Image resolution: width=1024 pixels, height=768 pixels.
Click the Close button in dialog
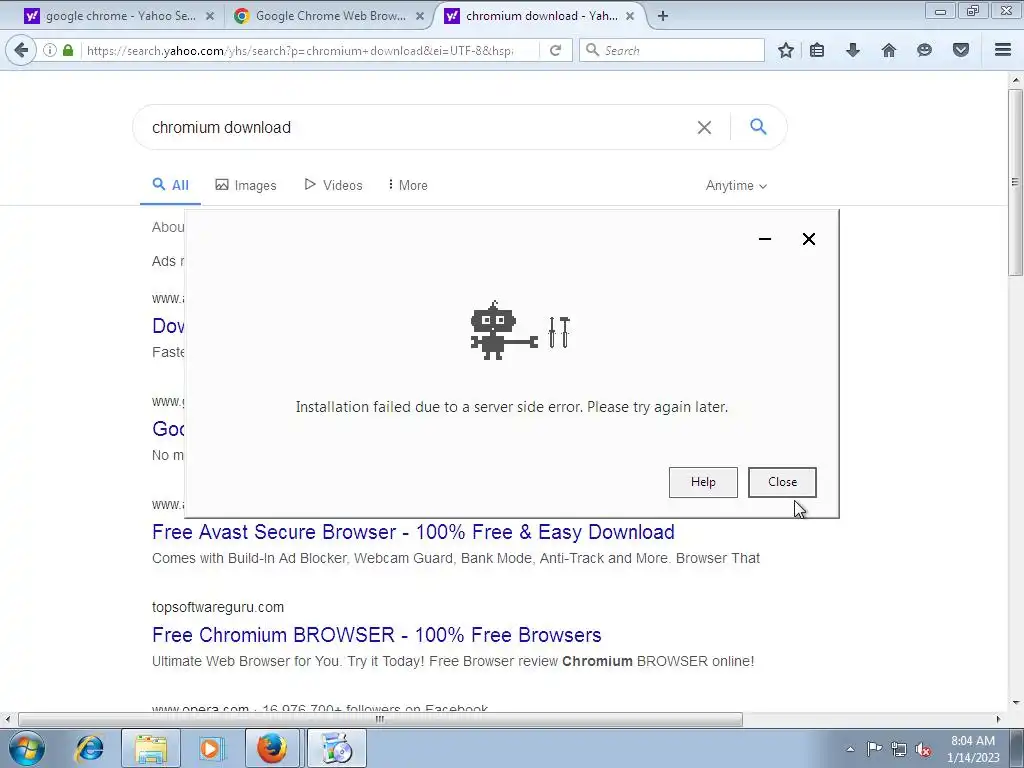click(782, 482)
